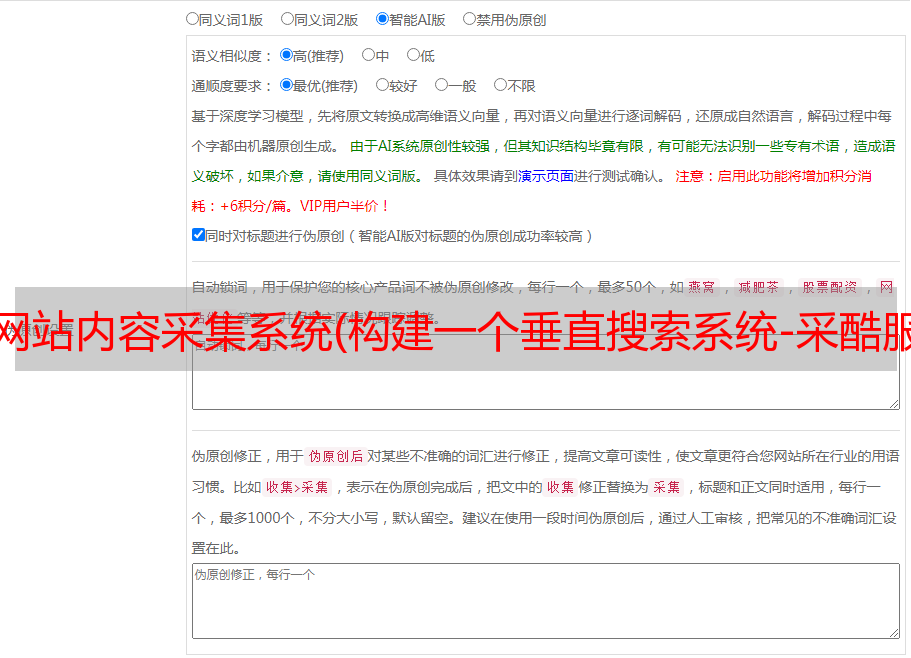The height and width of the screenshot is (658, 911).
Task: Set 语义相似度 to 中
Action: pos(368,55)
